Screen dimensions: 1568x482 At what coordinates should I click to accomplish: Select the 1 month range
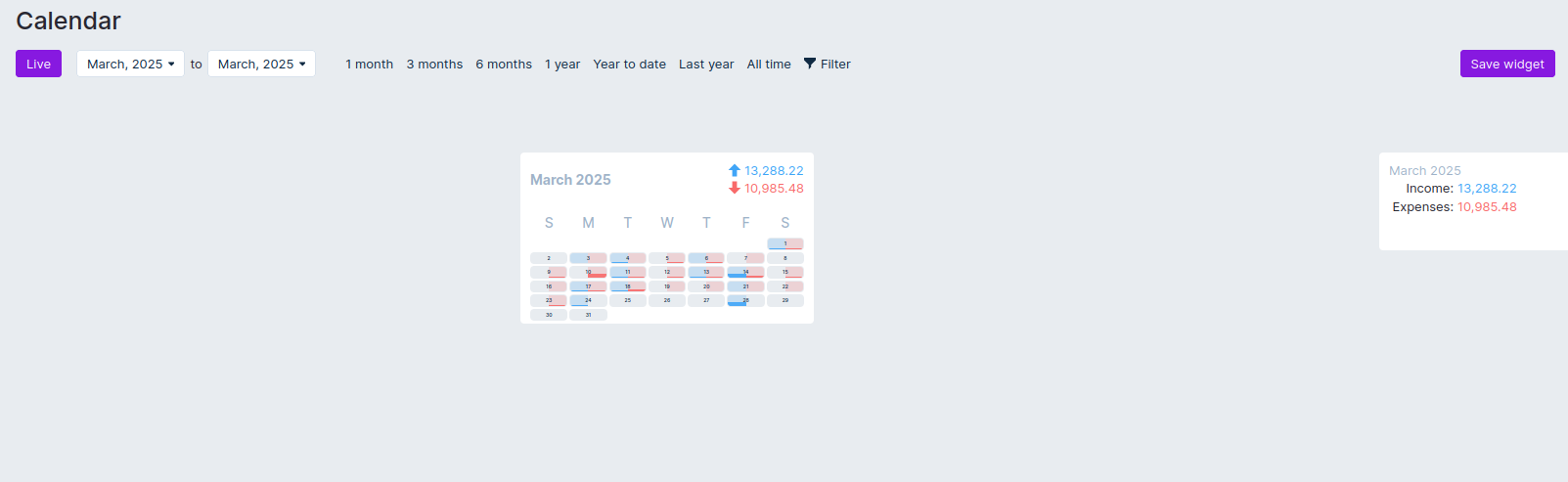pyautogui.click(x=369, y=64)
